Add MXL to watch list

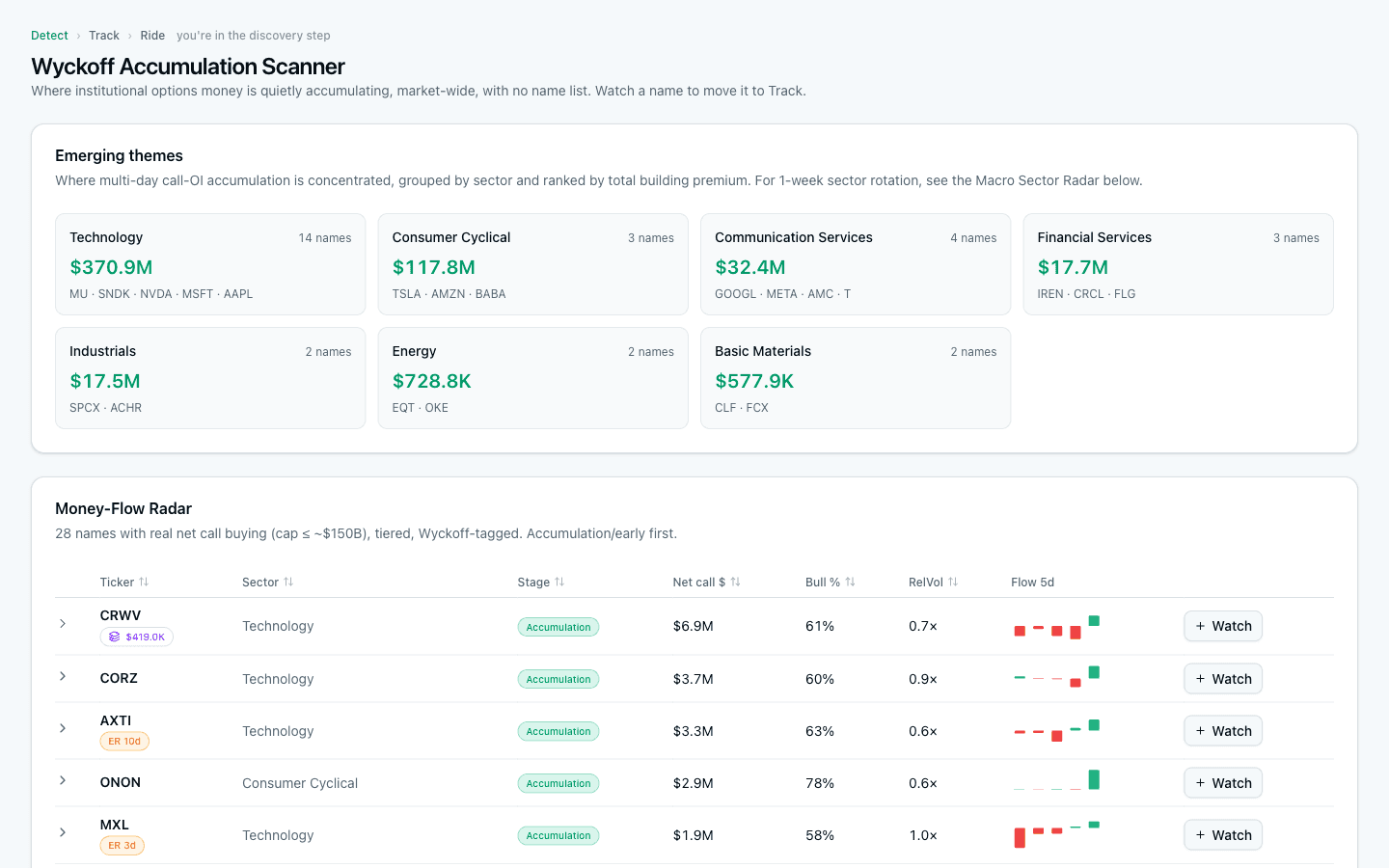(1223, 835)
